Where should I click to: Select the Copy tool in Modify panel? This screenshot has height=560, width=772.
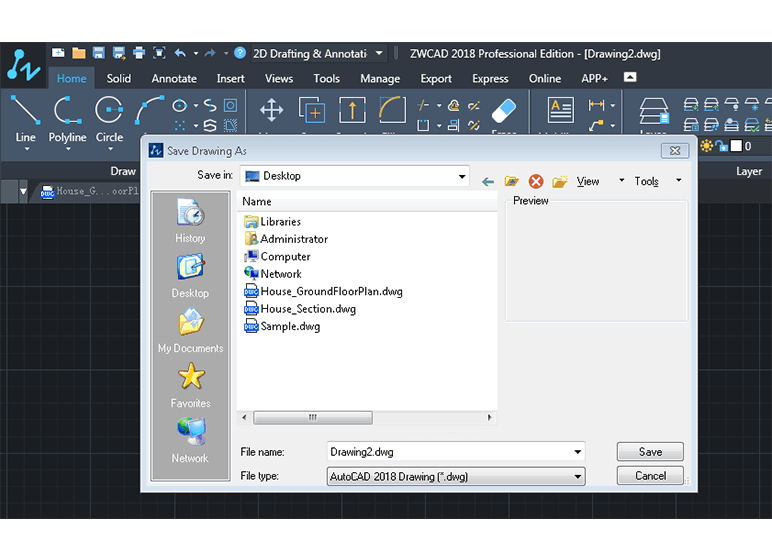pyautogui.click(x=312, y=109)
